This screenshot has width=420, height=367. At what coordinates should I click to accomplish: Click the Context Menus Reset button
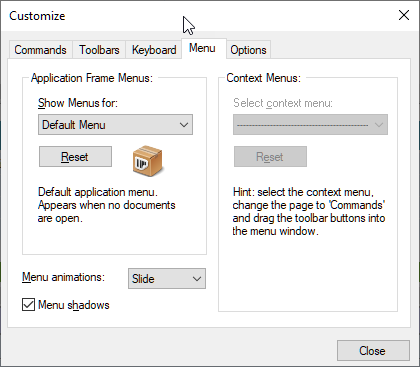click(270, 157)
